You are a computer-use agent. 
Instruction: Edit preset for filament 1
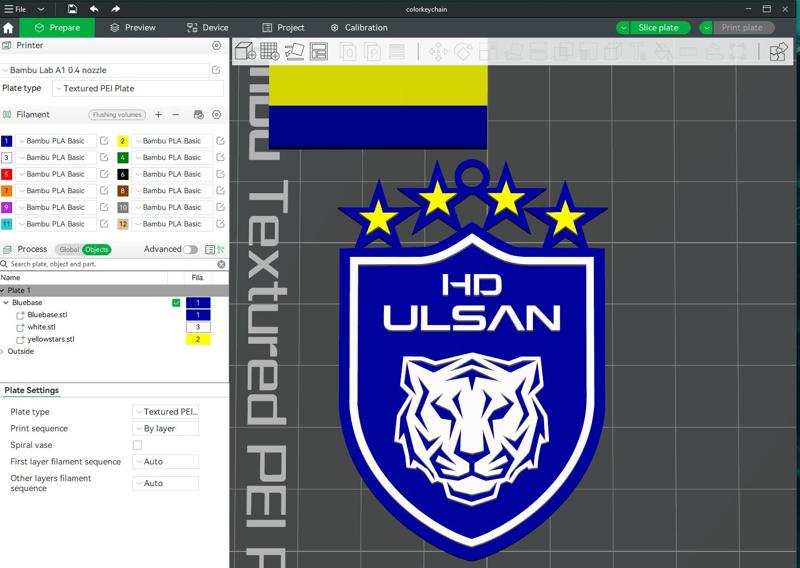tap(104, 141)
